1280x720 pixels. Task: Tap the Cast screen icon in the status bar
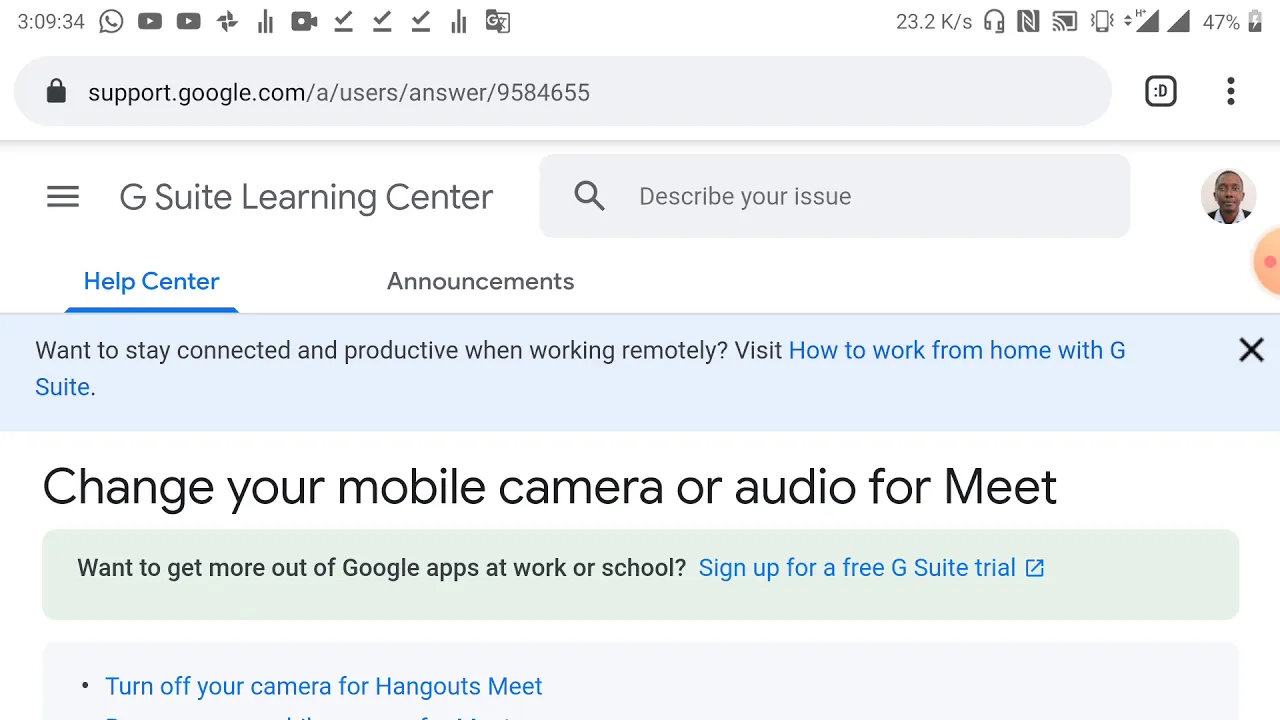coord(1064,22)
